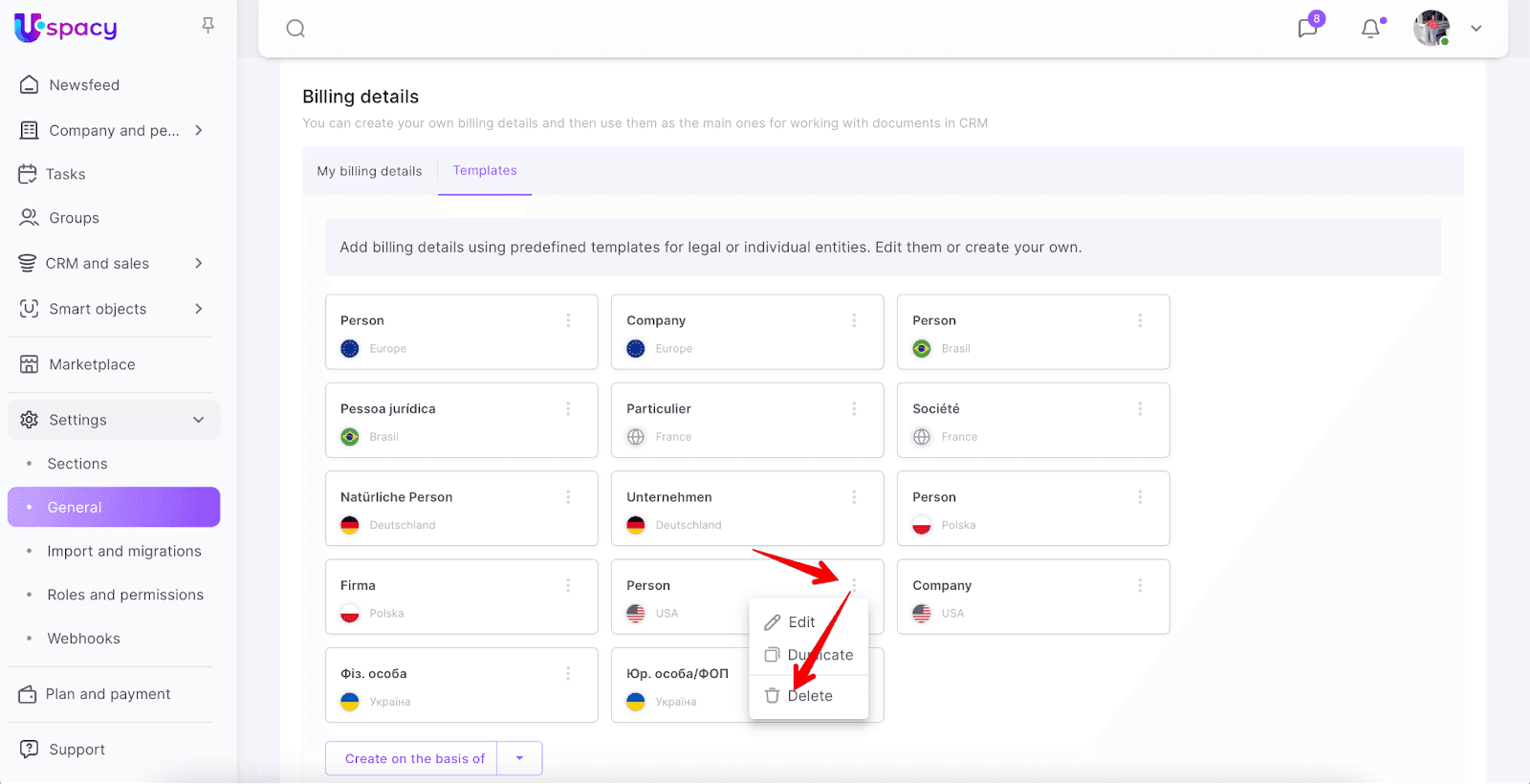Select Delete from the context menu
Image resolution: width=1530 pixels, height=784 pixels.
[x=808, y=696]
